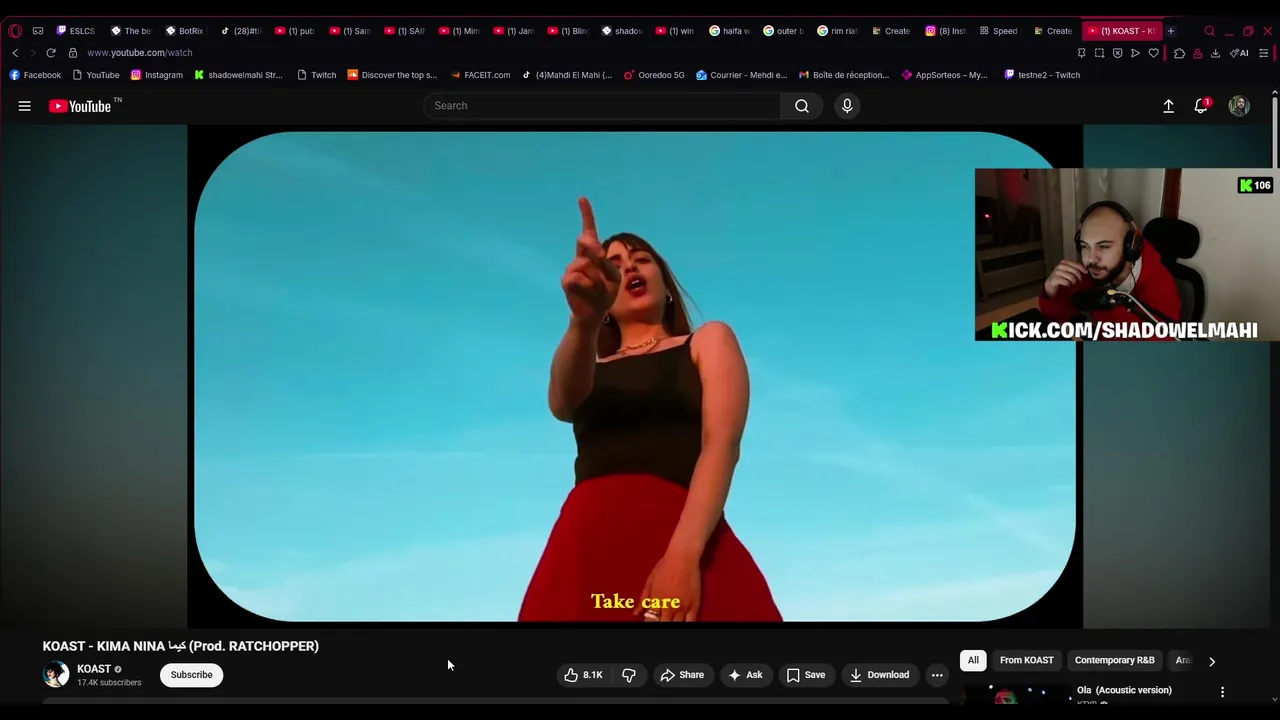1280x720 pixels.
Task: Open browser downloads icon
Action: click(x=1215, y=53)
